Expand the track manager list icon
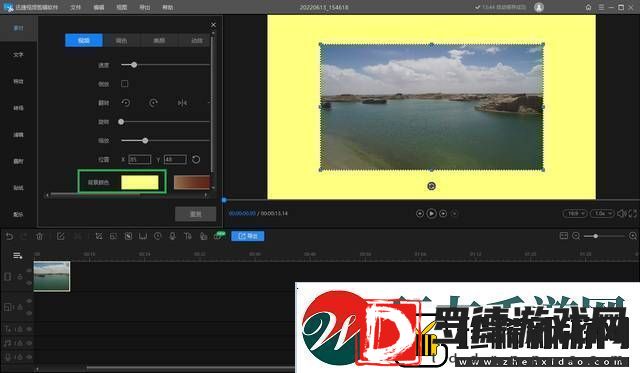The height and width of the screenshot is (373, 640). pyautogui.click(x=18, y=256)
